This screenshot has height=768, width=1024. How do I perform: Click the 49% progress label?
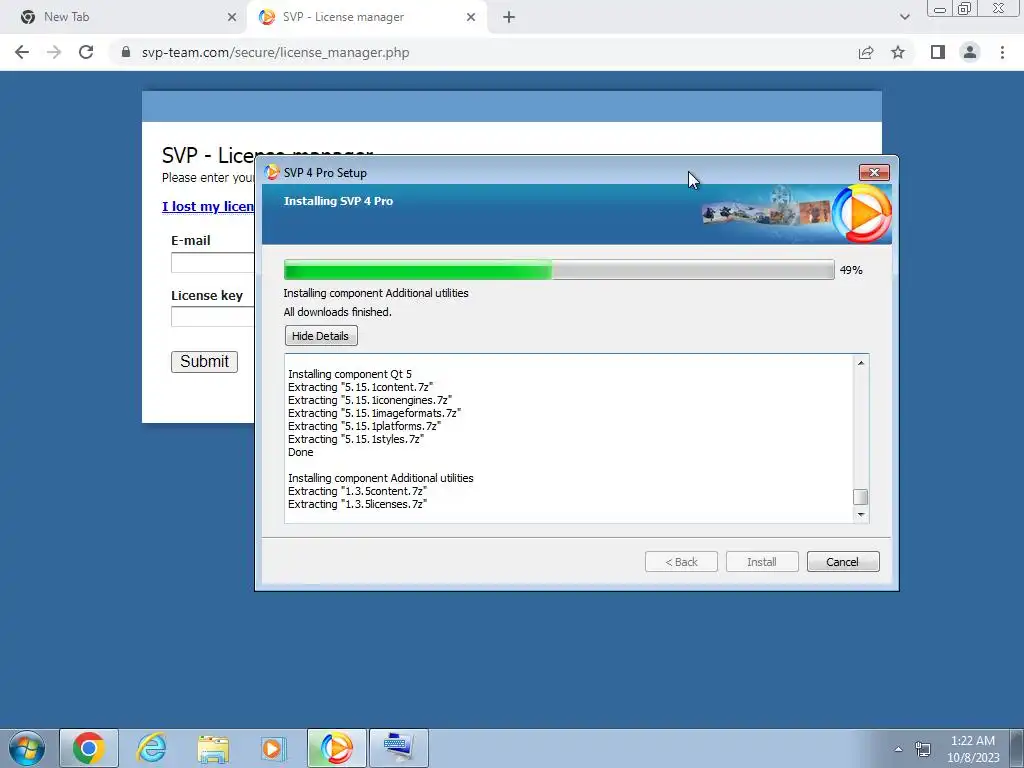pos(851,270)
